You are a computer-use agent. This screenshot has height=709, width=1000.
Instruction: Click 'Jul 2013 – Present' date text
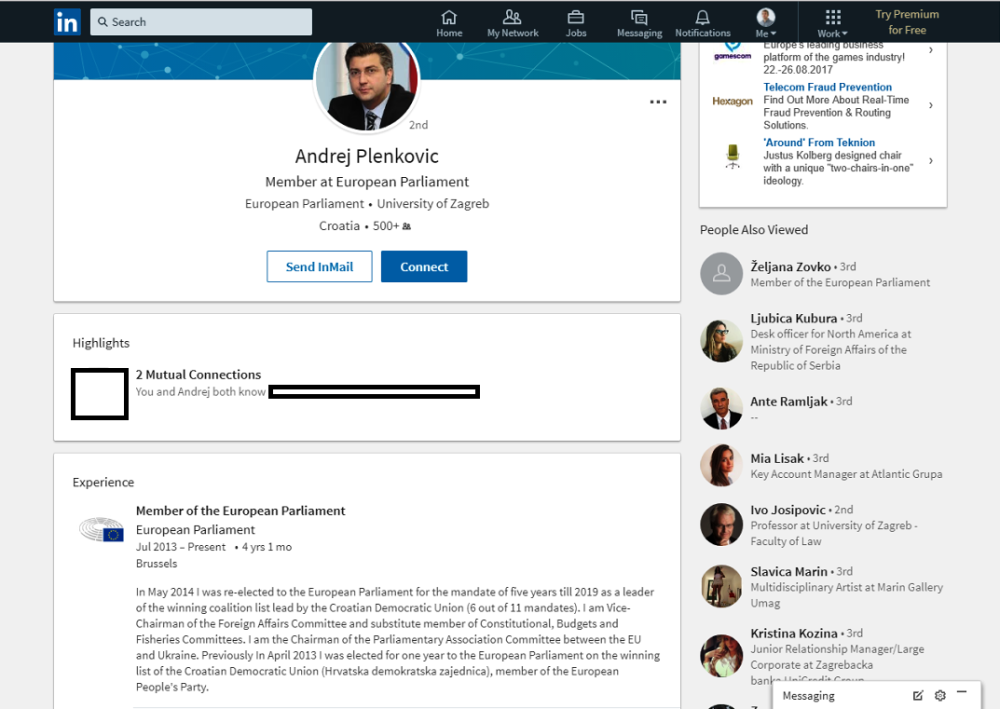pos(180,547)
